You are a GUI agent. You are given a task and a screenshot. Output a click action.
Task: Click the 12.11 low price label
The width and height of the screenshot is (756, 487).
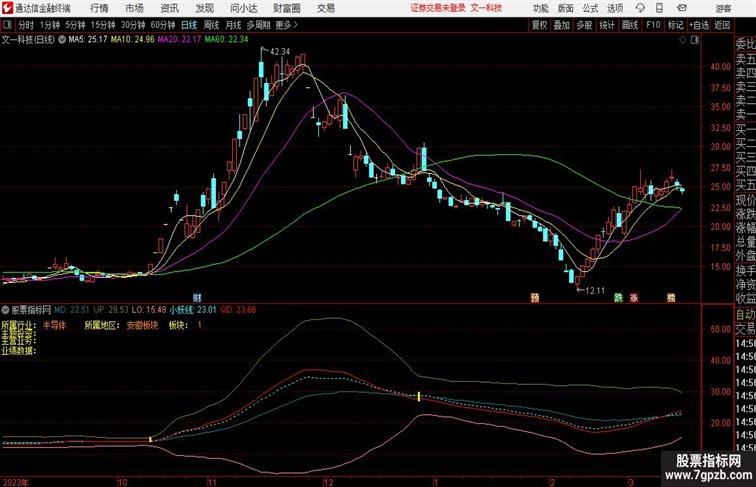594,290
